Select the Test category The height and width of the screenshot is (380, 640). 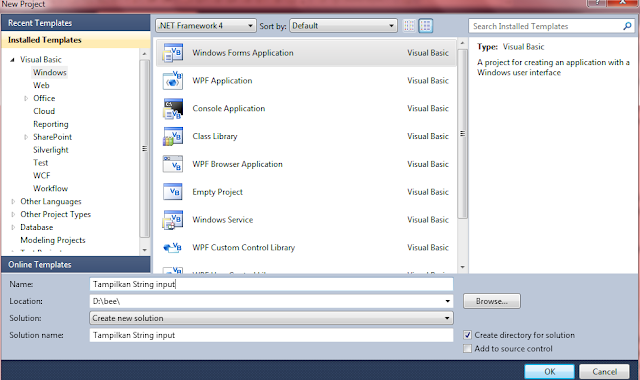40,163
